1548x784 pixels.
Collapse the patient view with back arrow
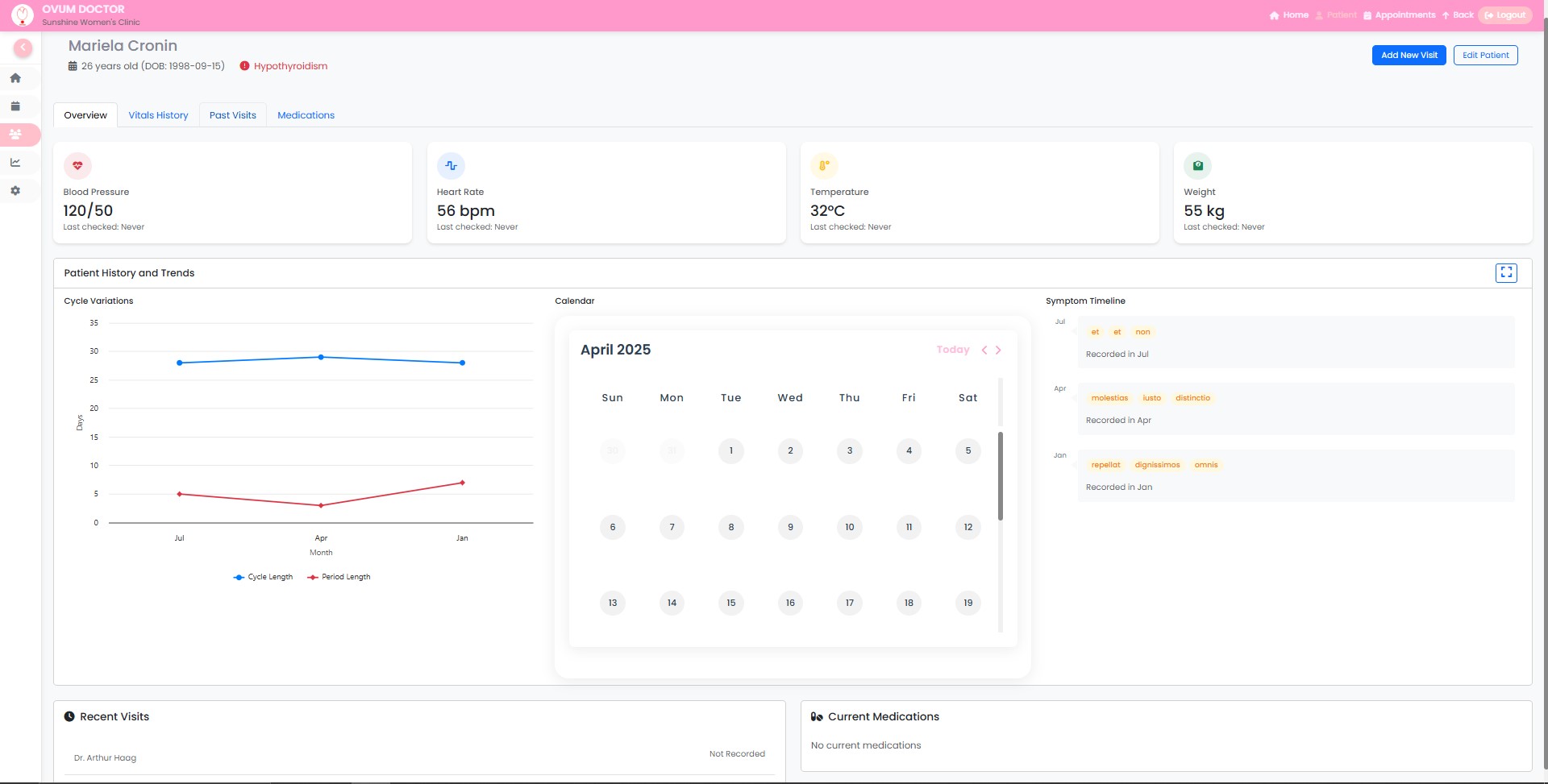click(x=23, y=48)
